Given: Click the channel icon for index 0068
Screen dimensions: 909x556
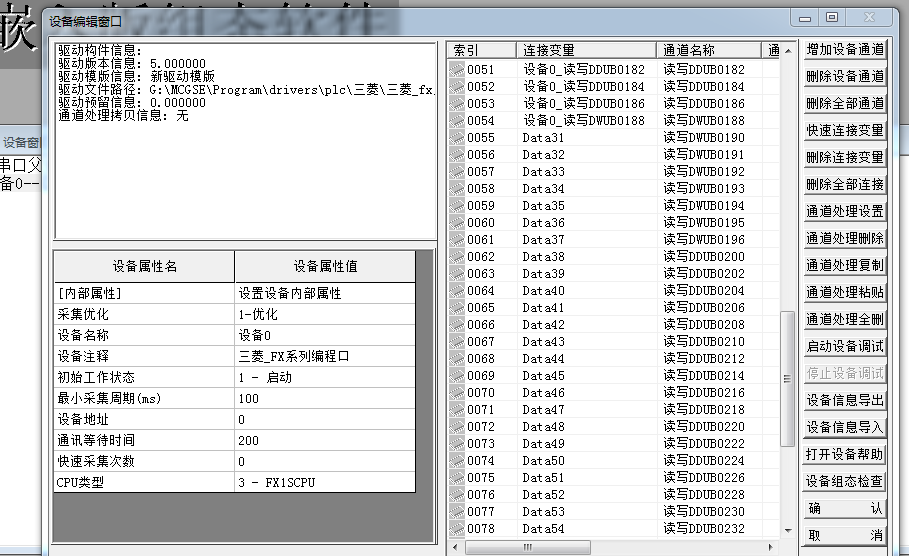Looking at the screenshot, I should click(x=457, y=358).
